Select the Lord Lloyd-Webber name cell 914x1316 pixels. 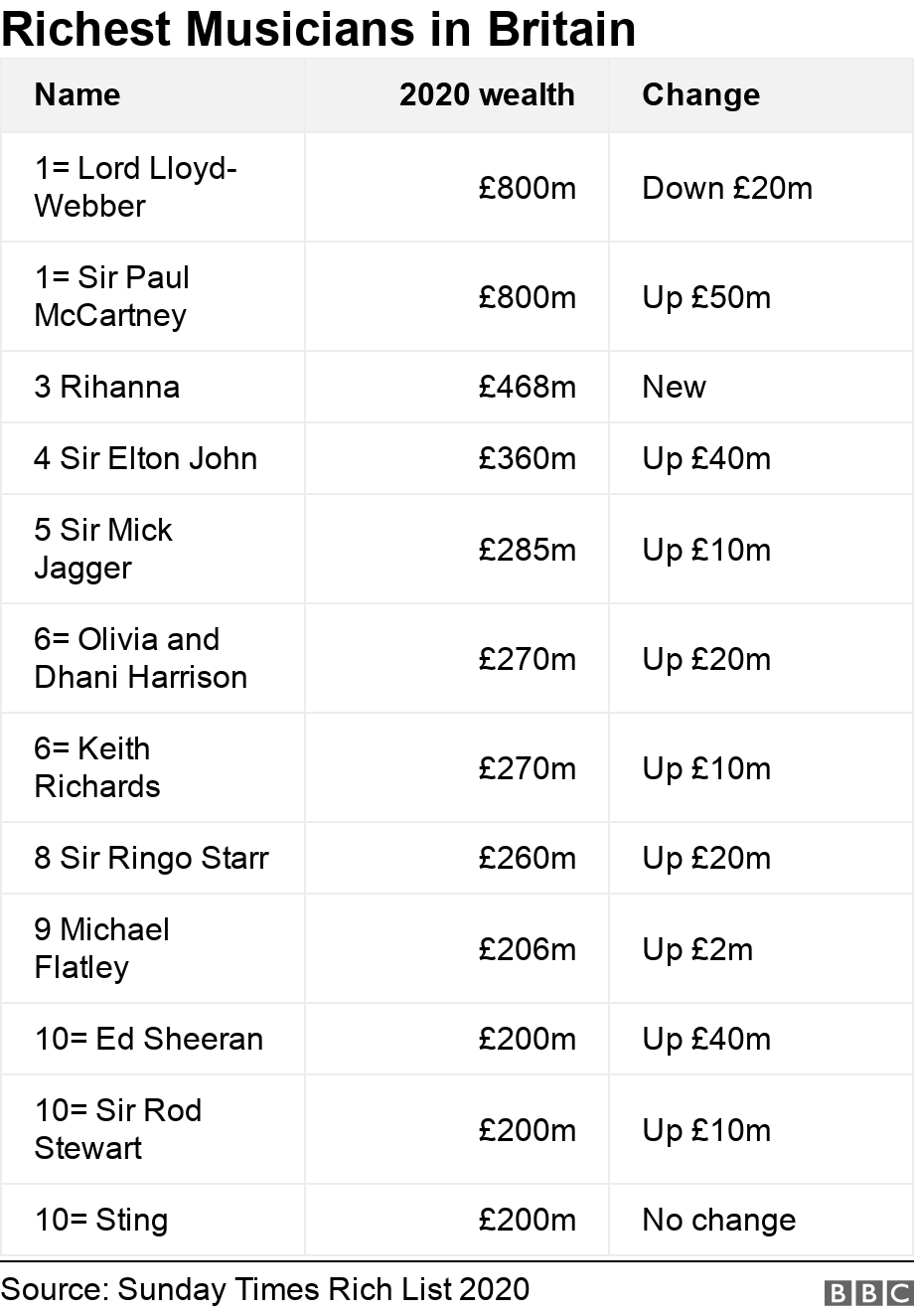(x=135, y=187)
